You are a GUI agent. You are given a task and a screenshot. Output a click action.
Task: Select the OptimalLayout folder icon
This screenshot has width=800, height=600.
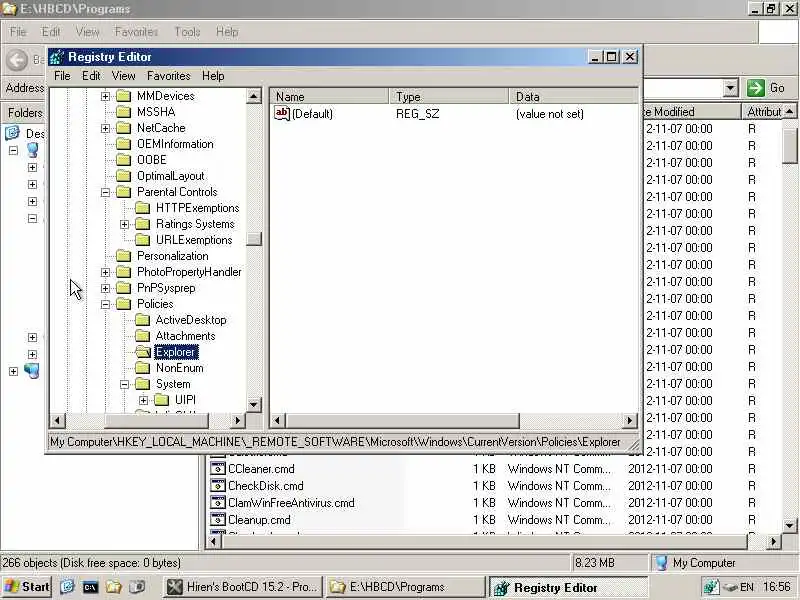pos(123,176)
